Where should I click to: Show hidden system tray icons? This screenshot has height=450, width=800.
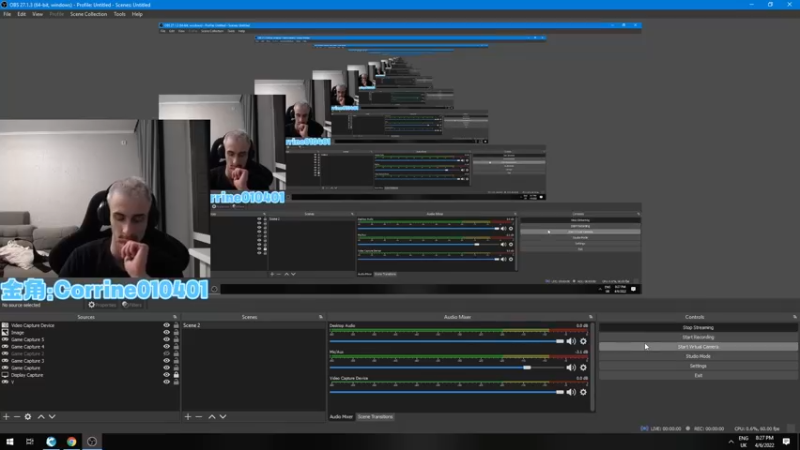tap(731, 442)
